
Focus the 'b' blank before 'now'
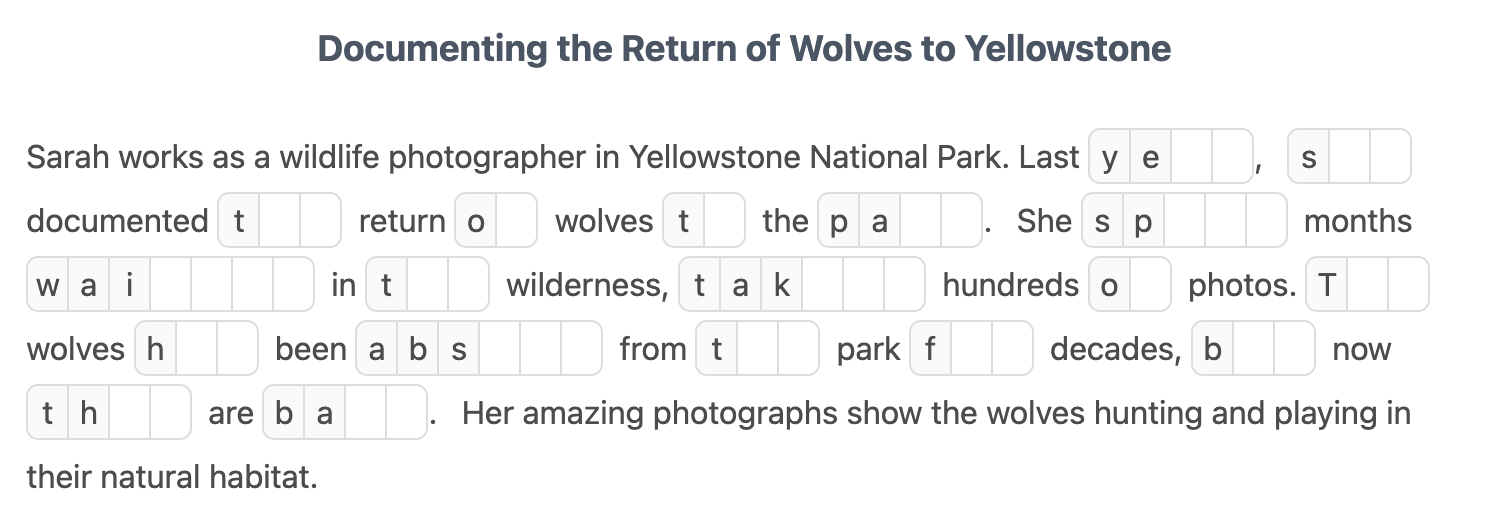(x=1253, y=349)
